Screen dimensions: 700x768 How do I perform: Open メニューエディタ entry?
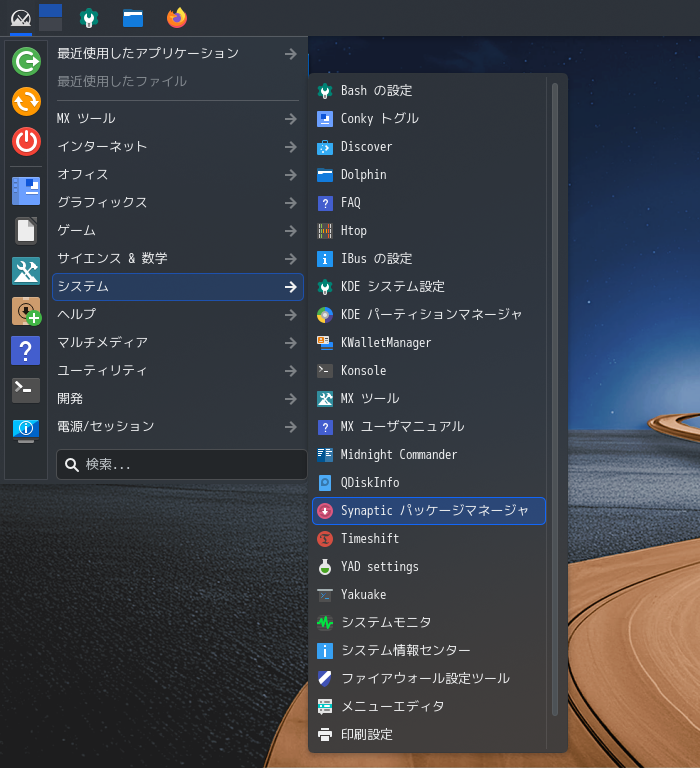[x=429, y=706]
